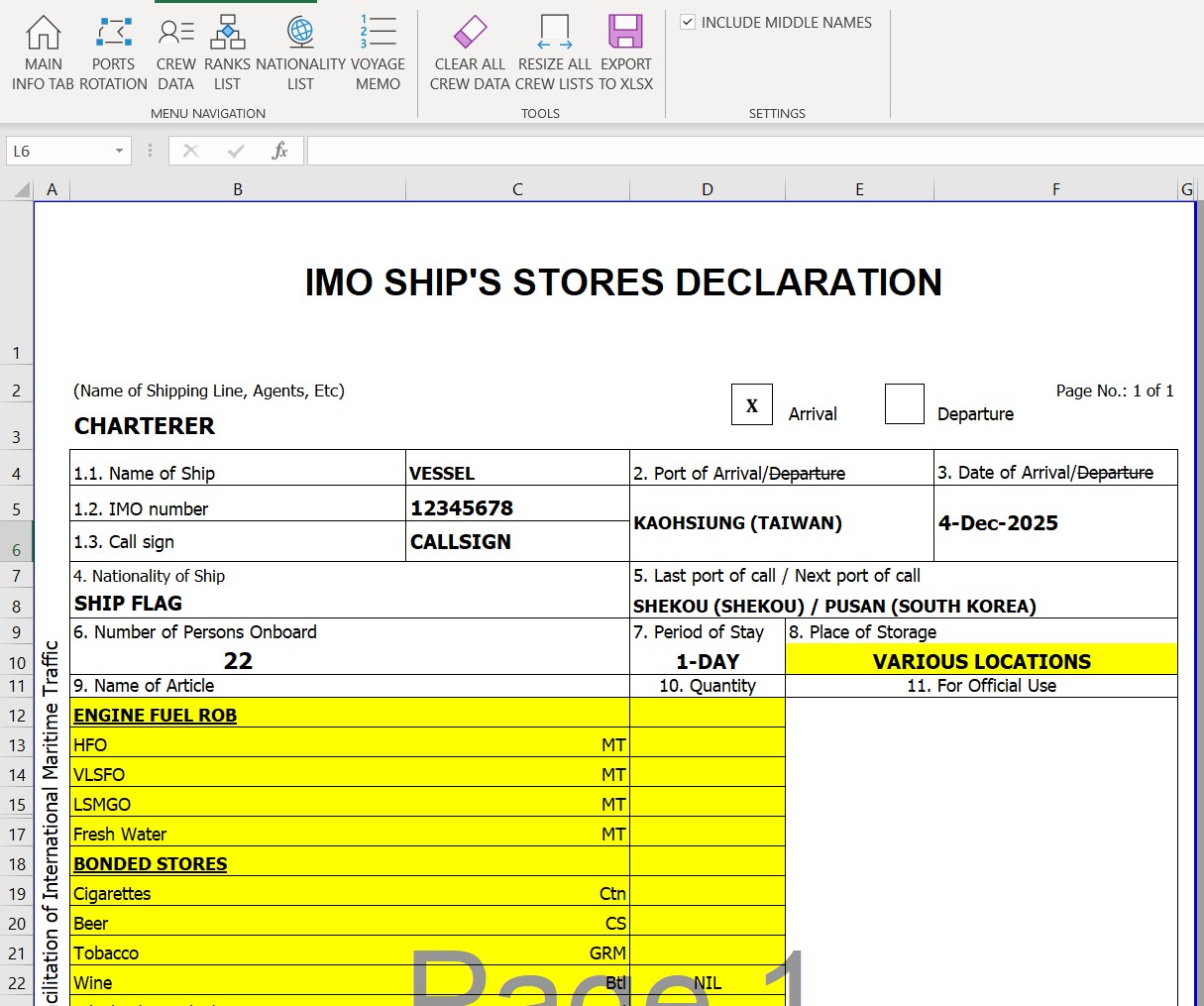Screen dimensions: 1204x1006
Task: Open the Voyage Memo
Action: (x=378, y=54)
